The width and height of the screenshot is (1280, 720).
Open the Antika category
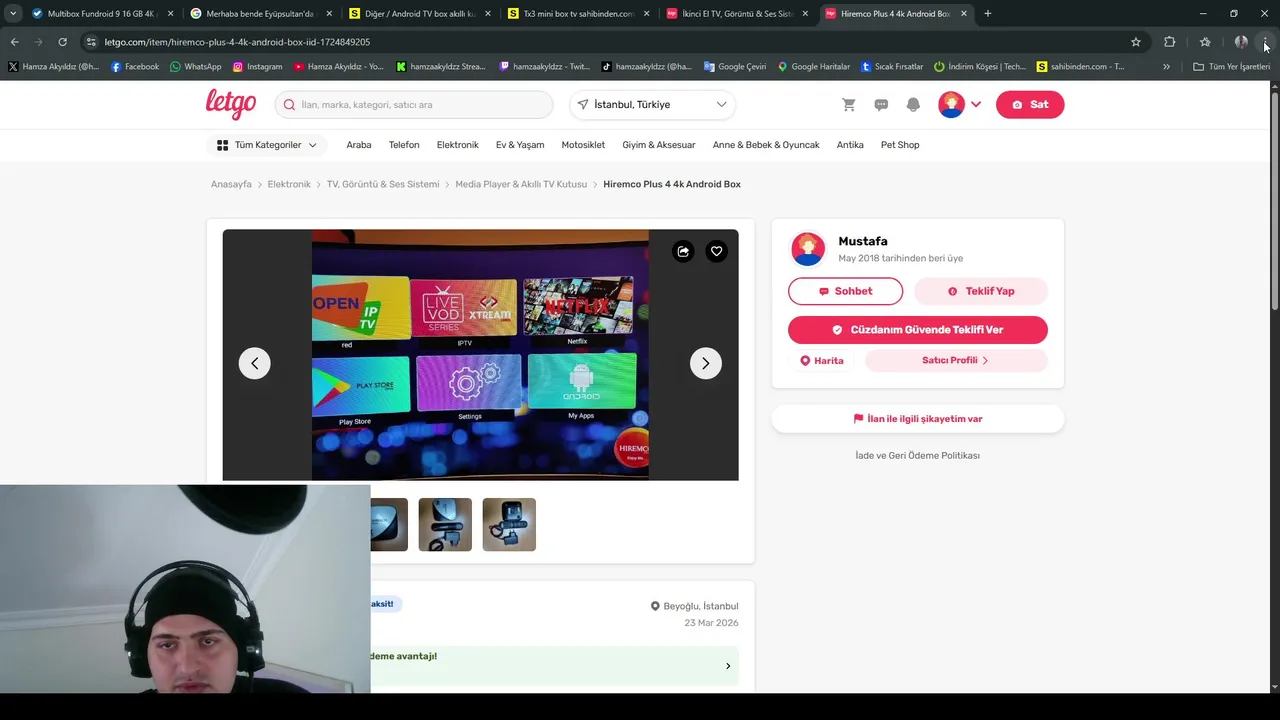(850, 145)
